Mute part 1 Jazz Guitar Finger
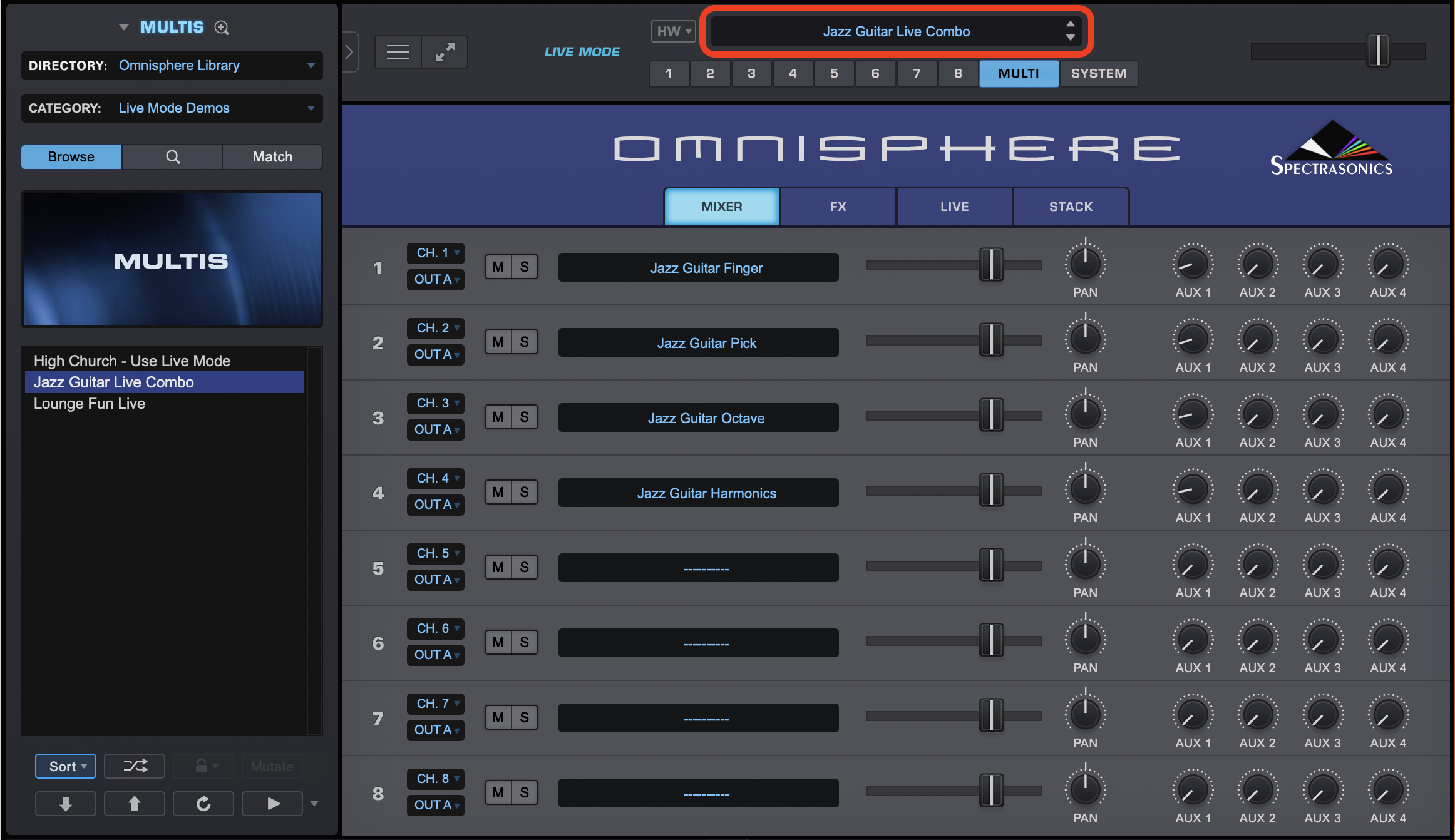The width and height of the screenshot is (1455, 840). 498,267
